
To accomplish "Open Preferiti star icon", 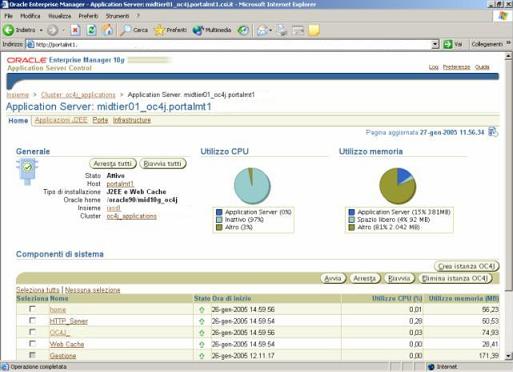I will 159,30.
